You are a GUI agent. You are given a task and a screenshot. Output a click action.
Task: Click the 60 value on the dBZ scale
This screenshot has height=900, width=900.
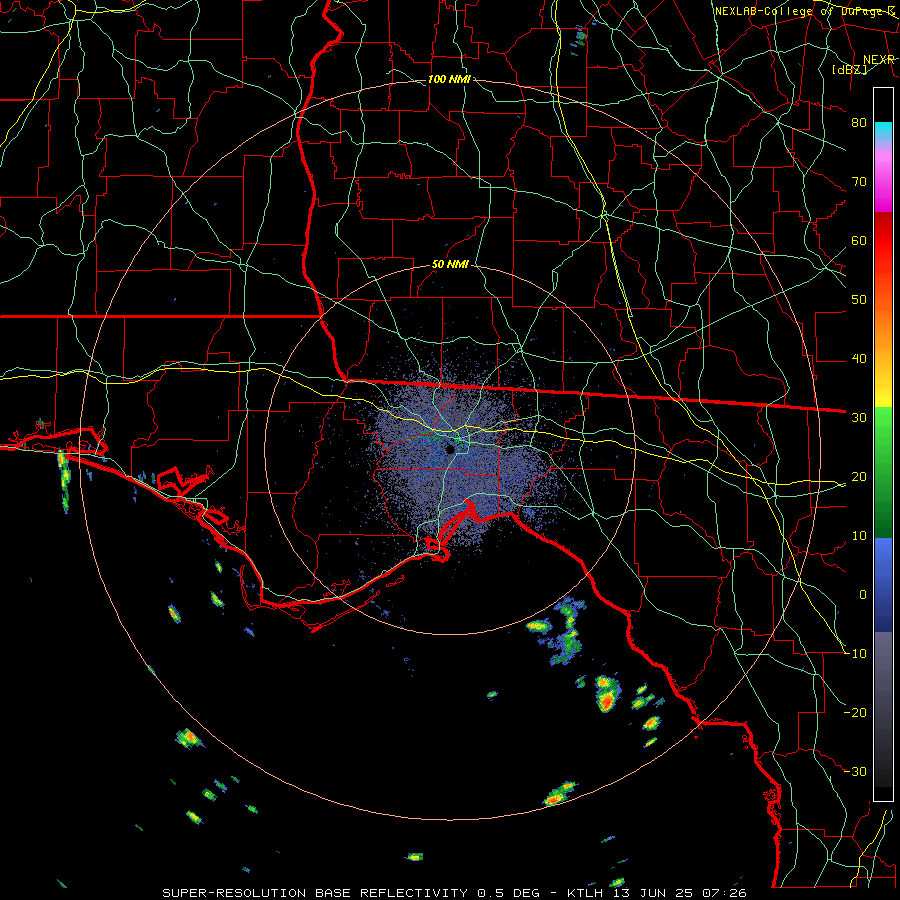click(859, 241)
